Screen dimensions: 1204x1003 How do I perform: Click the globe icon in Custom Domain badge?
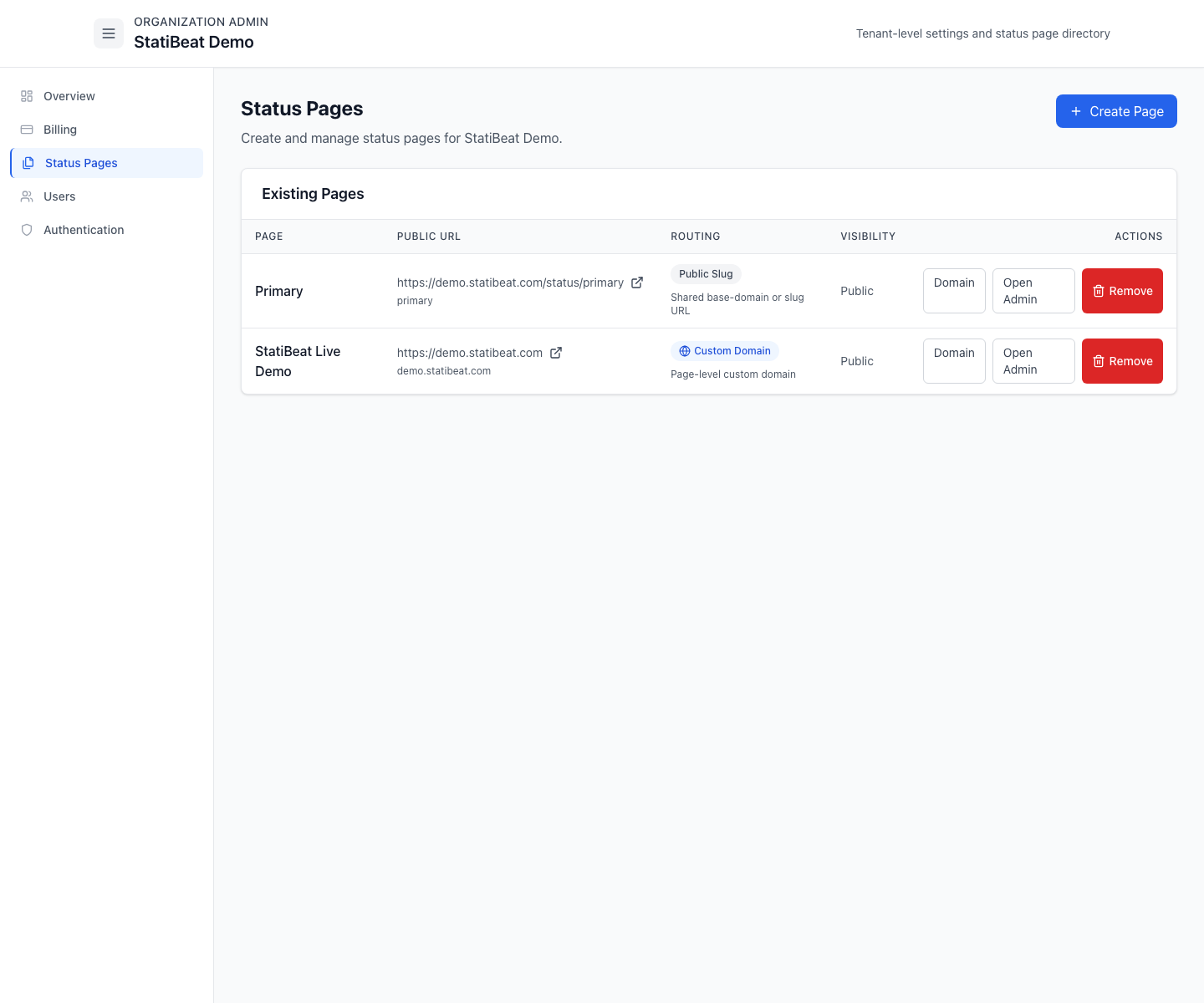tap(685, 351)
